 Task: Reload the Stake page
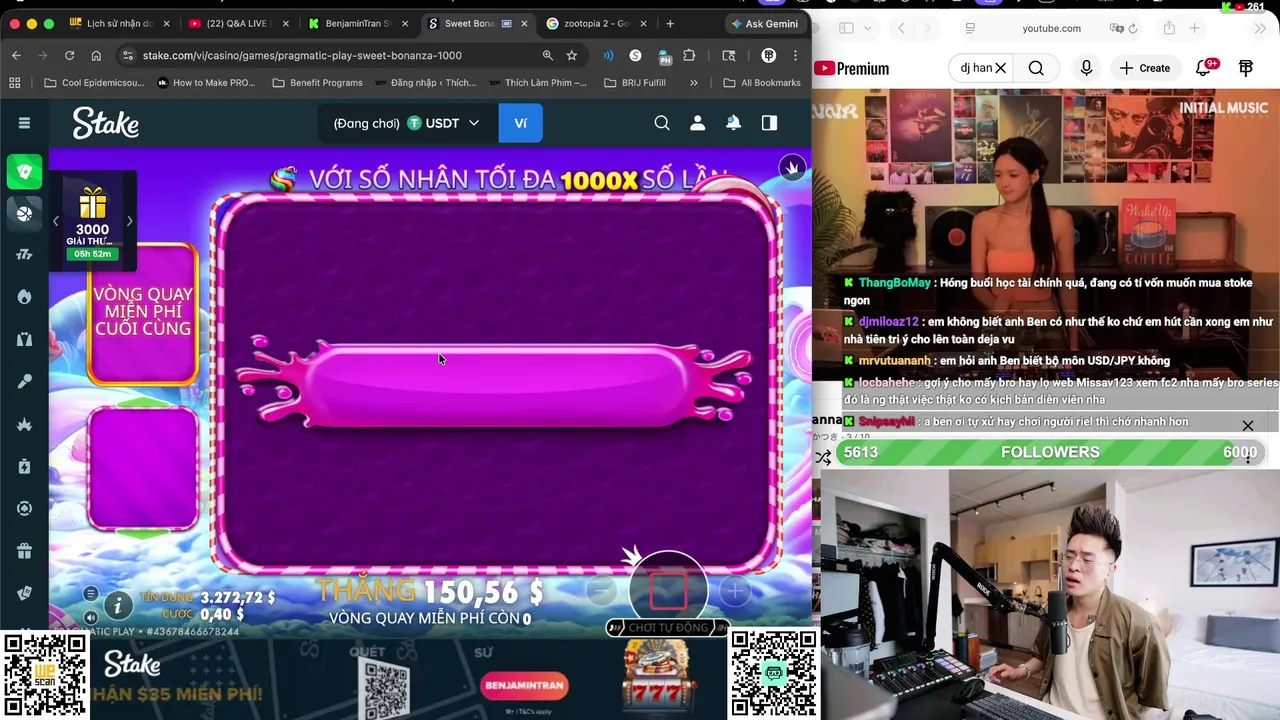pyautogui.click(x=69, y=55)
